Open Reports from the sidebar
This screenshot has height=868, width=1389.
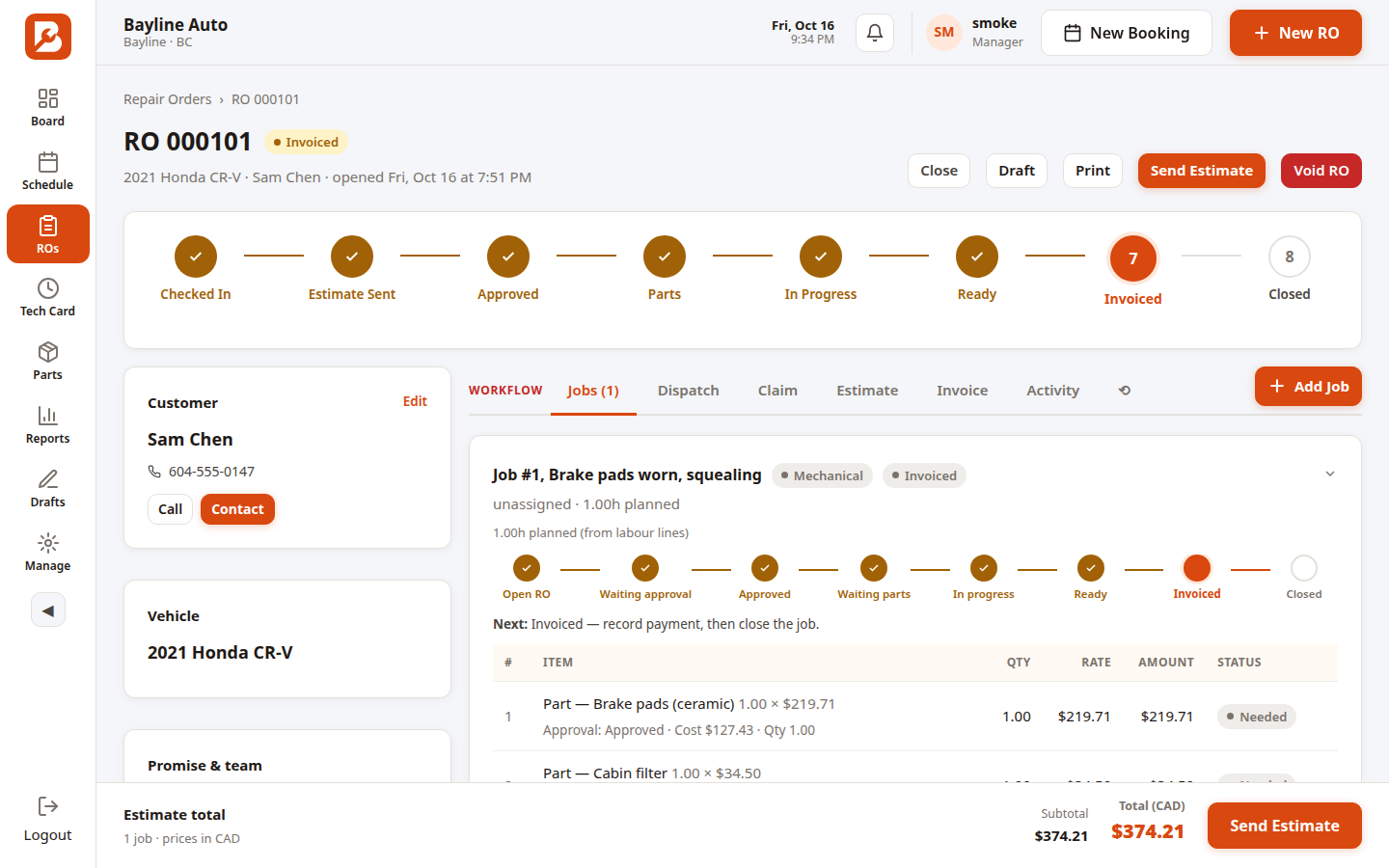pyautogui.click(x=47, y=425)
